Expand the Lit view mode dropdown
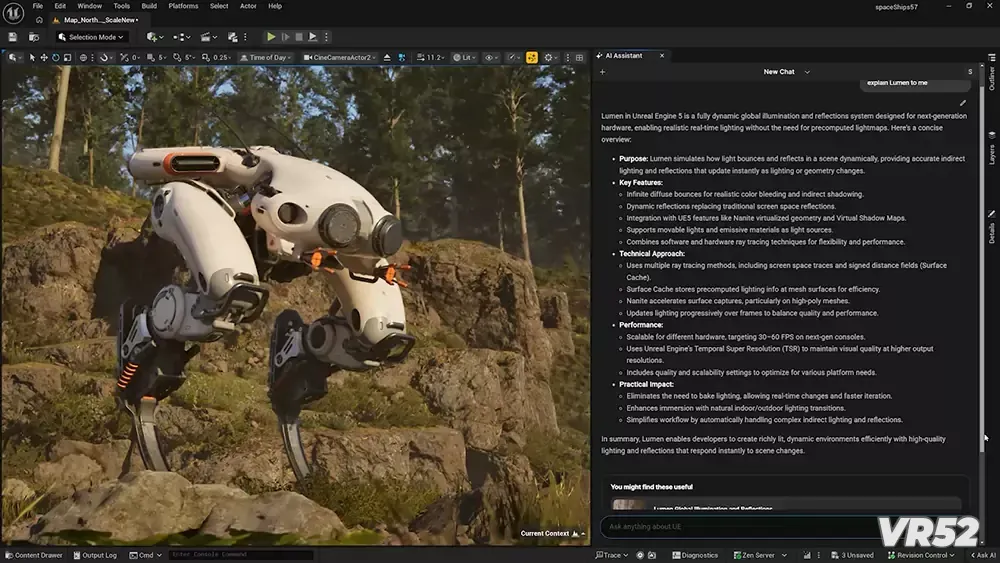 click(464, 58)
